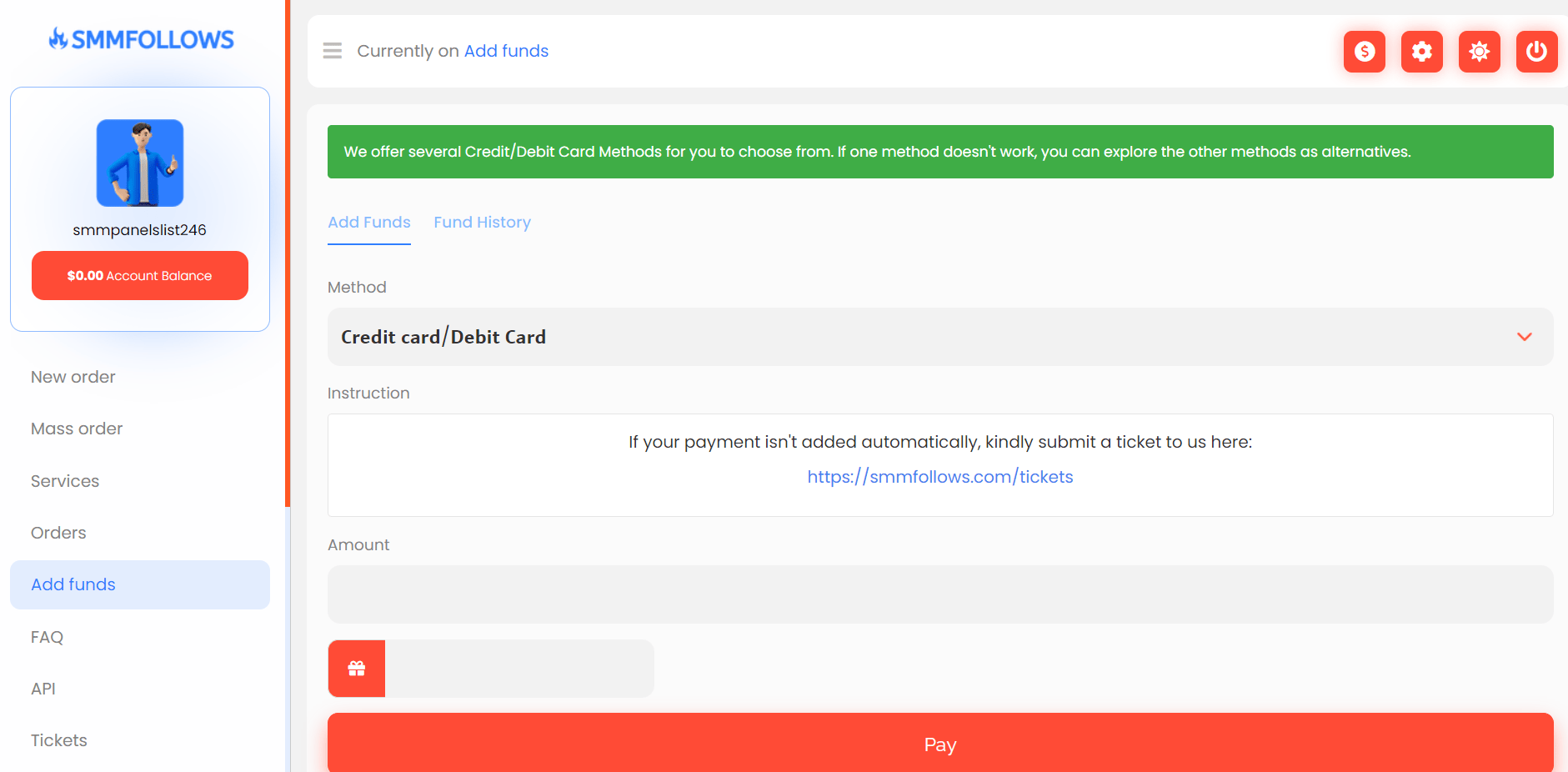Click the SMMFOLLOWS logo

(141, 39)
